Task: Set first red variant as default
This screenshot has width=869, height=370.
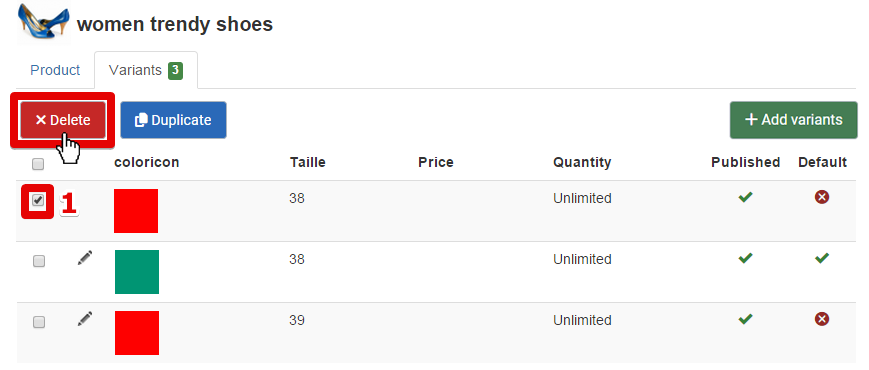Action: [822, 197]
